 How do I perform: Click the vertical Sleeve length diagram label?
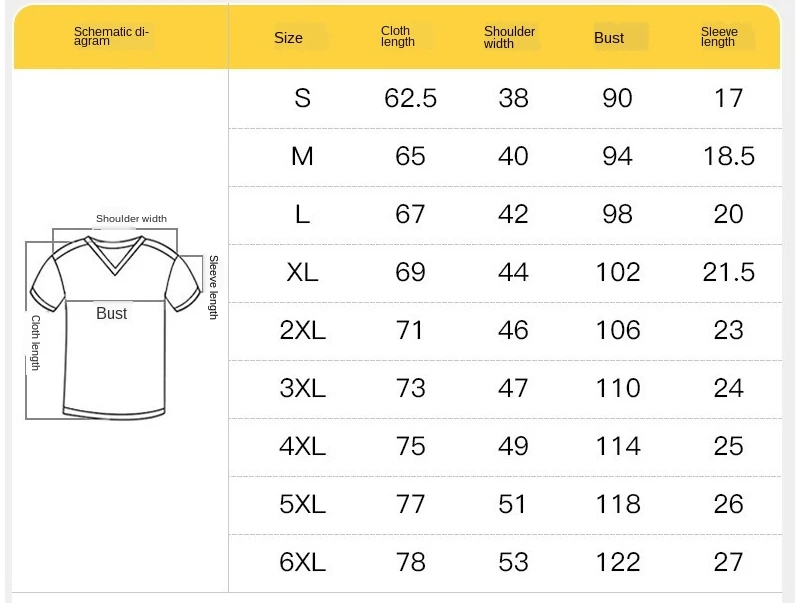[x=213, y=288]
